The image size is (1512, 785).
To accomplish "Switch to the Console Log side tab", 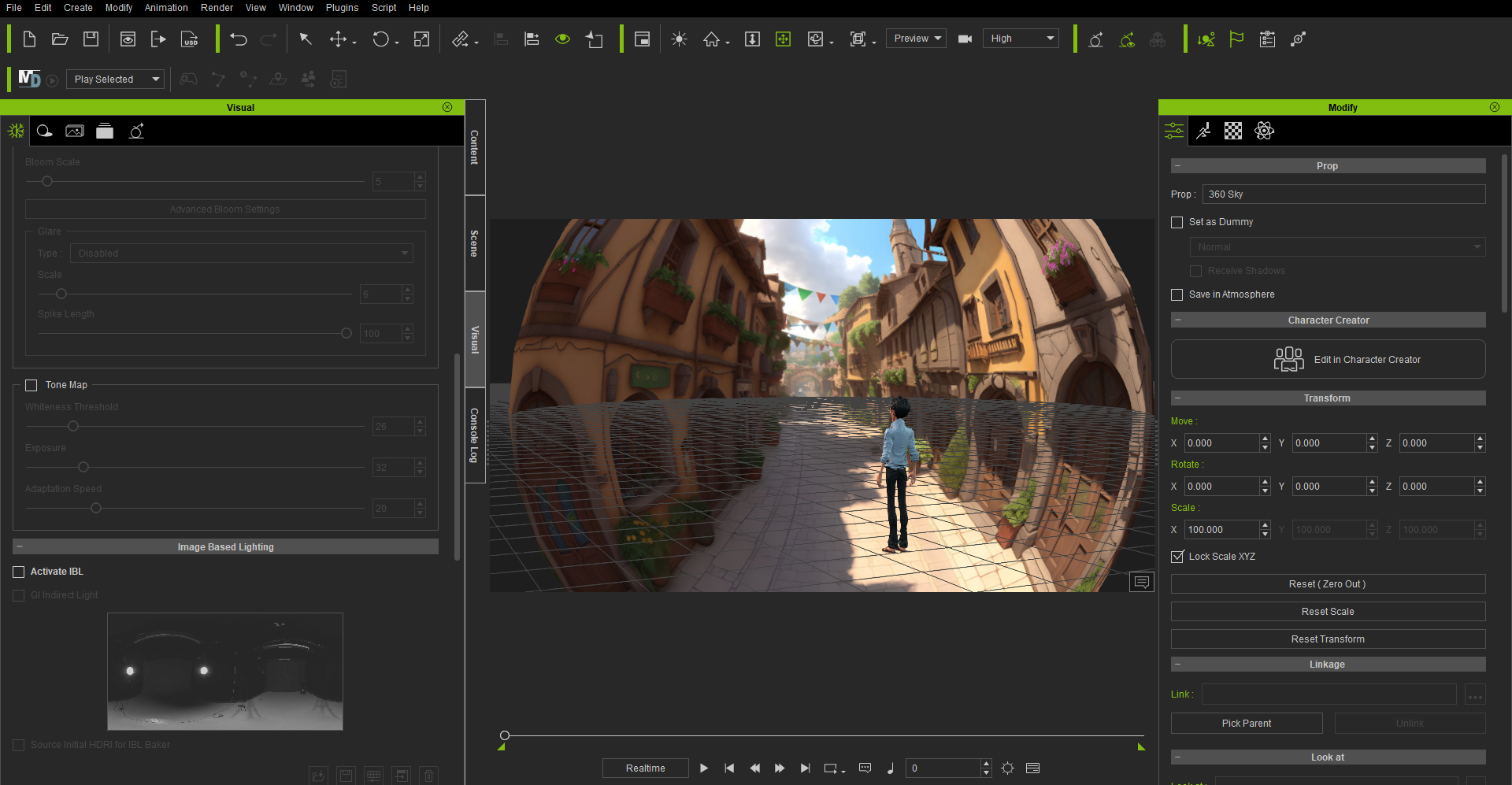I will pyautogui.click(x=475, y=435).
